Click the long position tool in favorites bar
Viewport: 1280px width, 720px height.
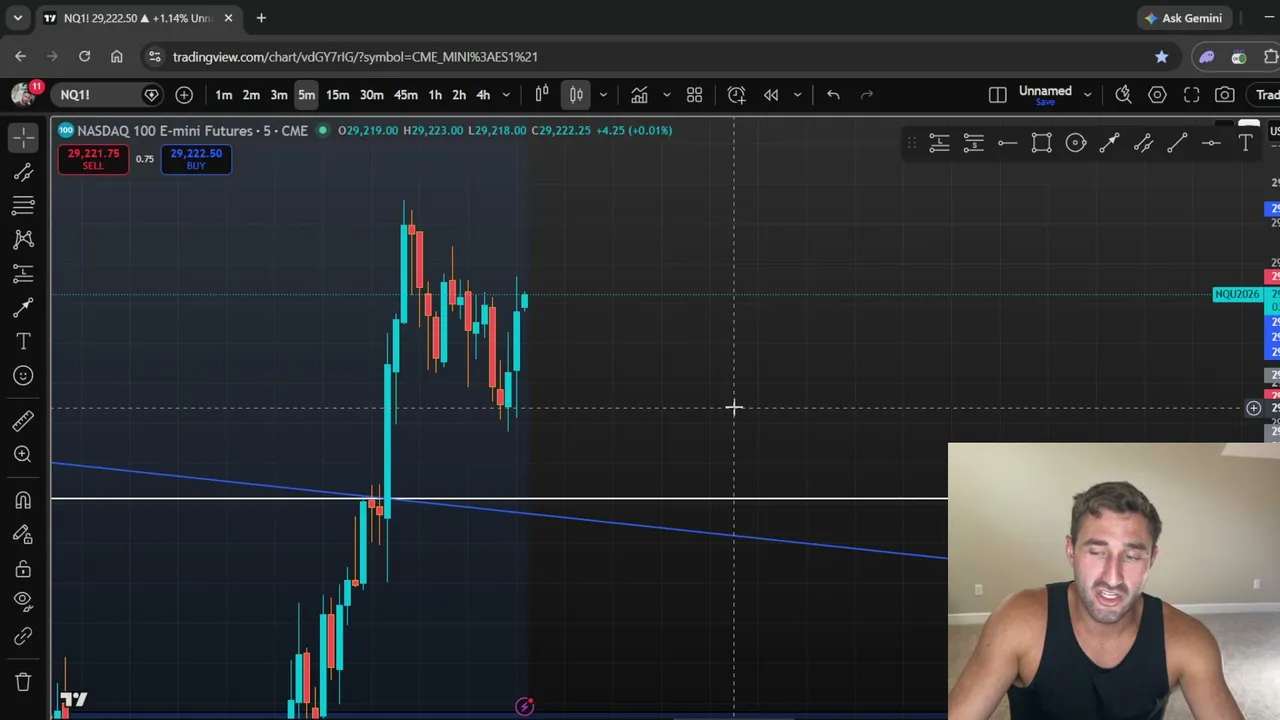tap(939, 143)
